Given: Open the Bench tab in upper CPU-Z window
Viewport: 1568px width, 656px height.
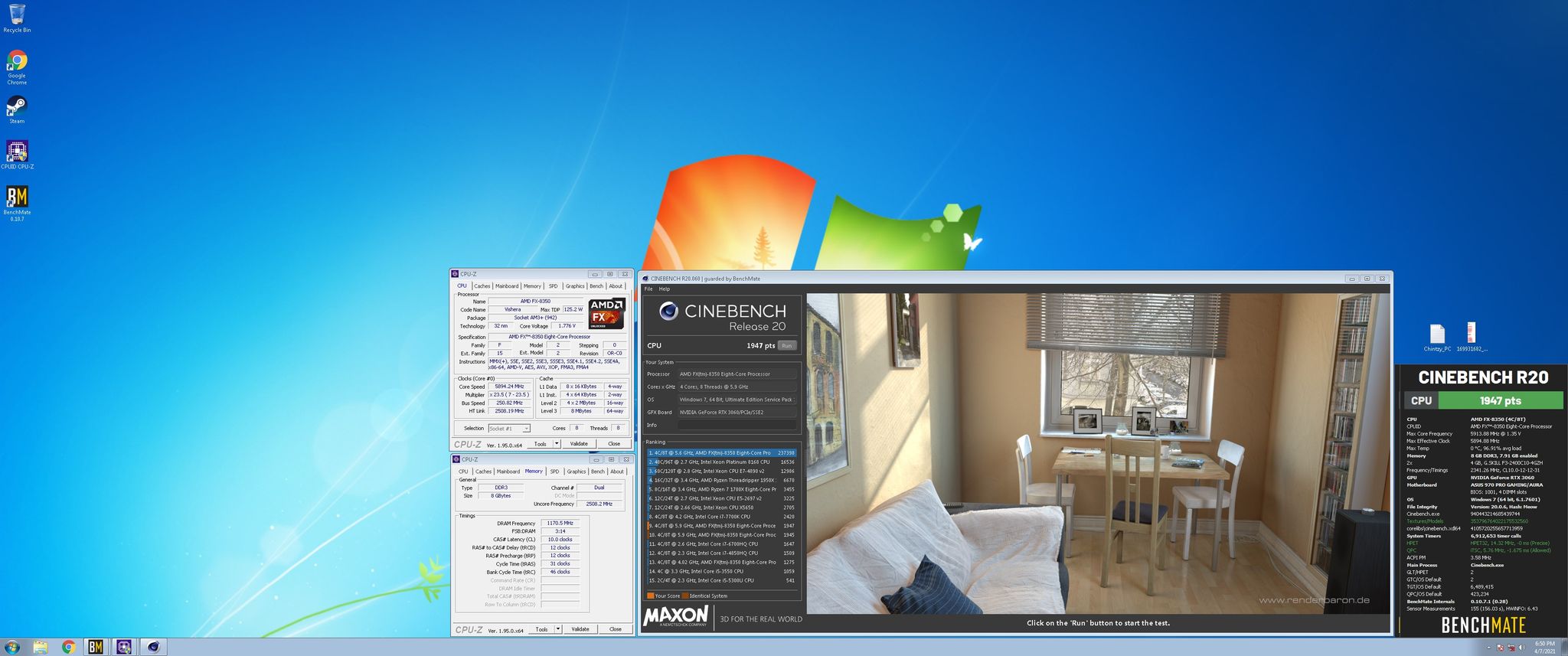Looking at the screenshot, I should point(596,286).
